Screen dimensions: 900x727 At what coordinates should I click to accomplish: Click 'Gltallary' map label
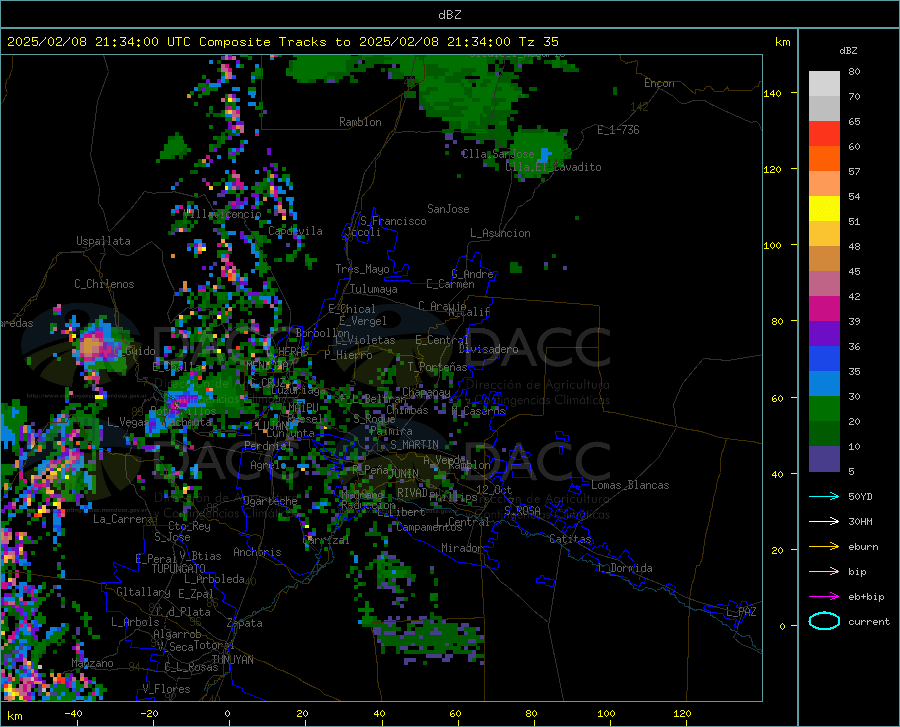click(x=143, y=591)
